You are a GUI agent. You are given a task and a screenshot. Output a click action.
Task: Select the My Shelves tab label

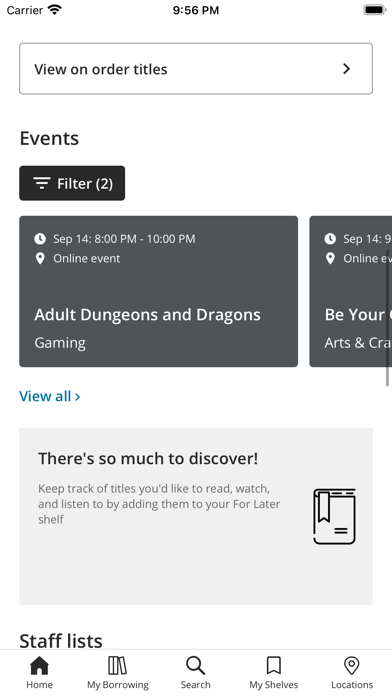click(x=273, y=685)
